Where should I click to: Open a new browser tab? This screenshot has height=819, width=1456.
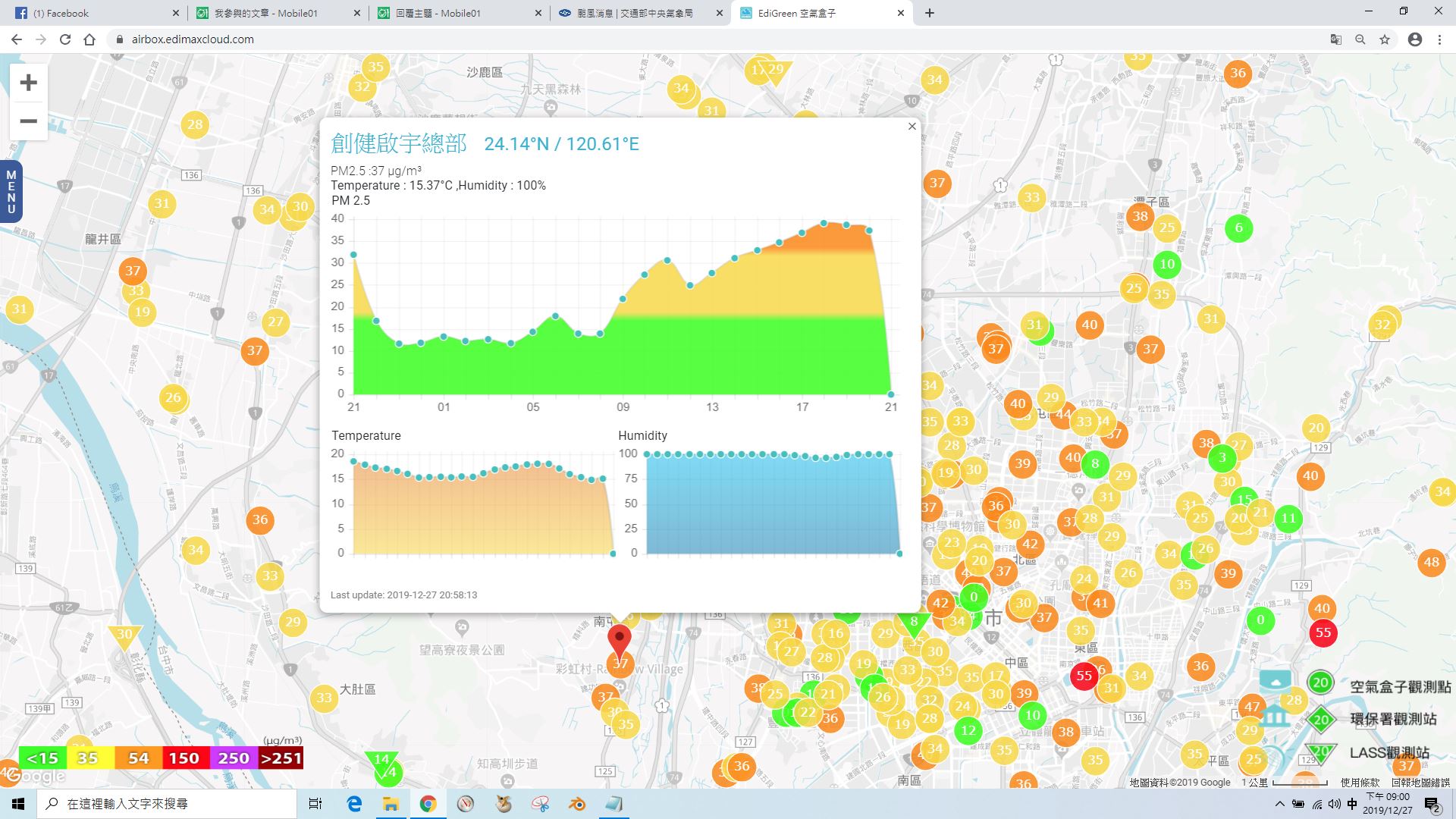(930, 13)
